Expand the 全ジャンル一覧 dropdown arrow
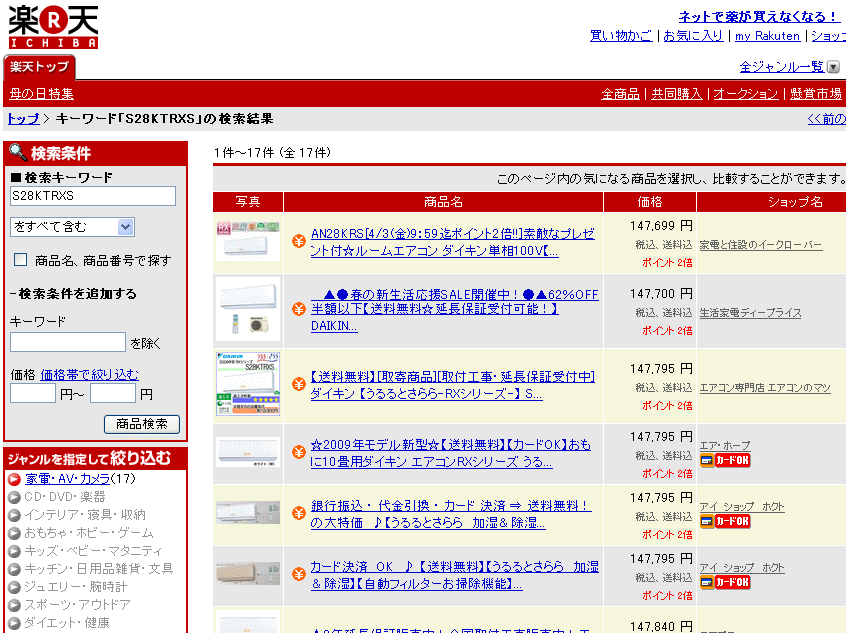The height and width of the screenshot is (633, 846). [x=834, y=67]
